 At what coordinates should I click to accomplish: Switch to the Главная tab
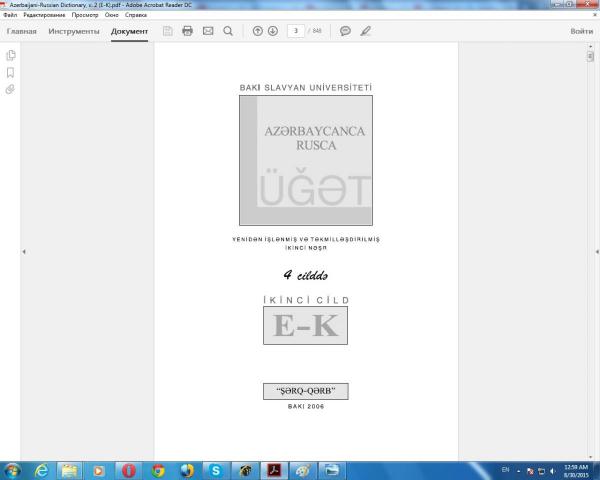(x=21, y=31)
